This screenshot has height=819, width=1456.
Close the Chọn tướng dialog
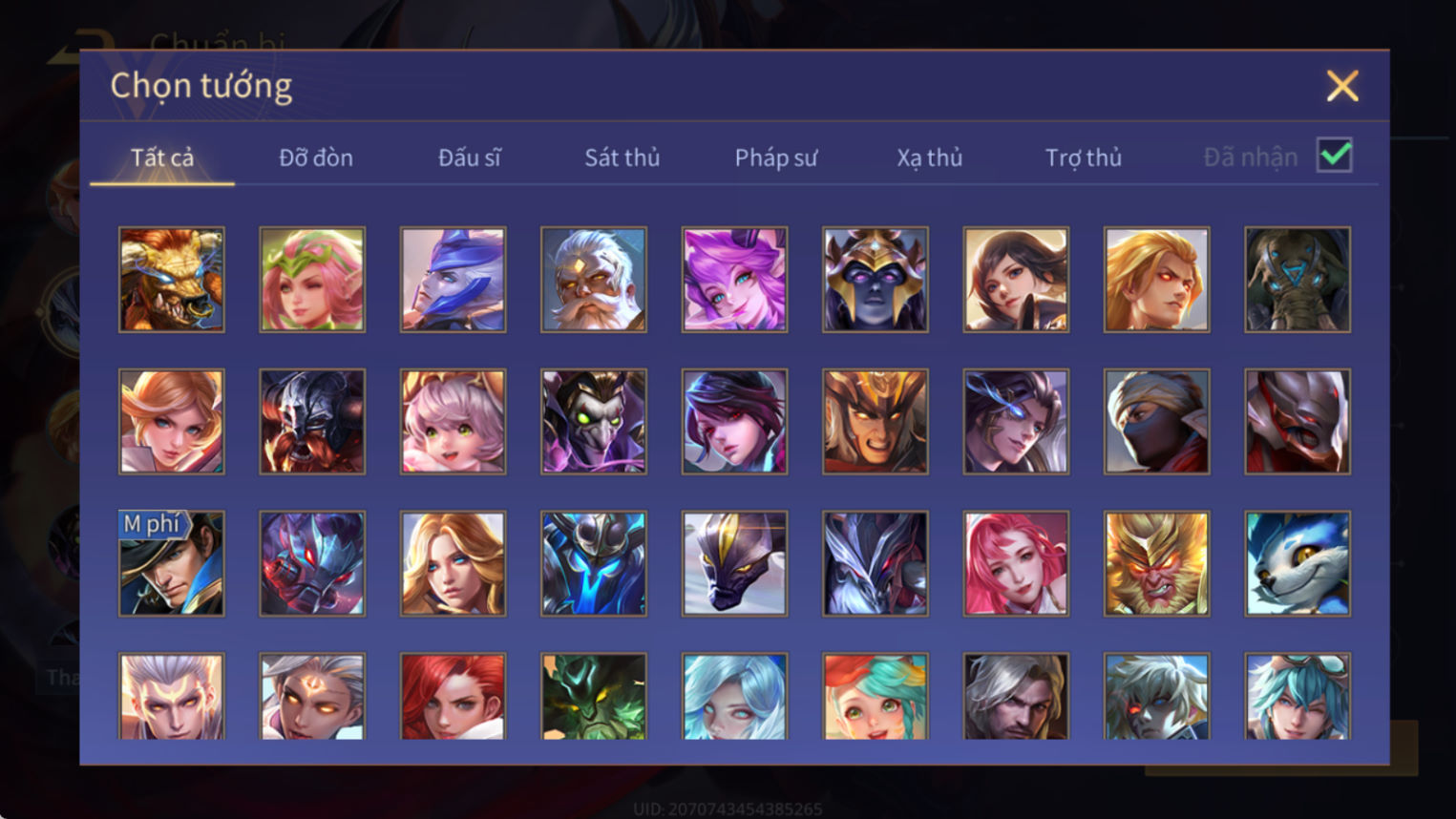(1342, 87)
